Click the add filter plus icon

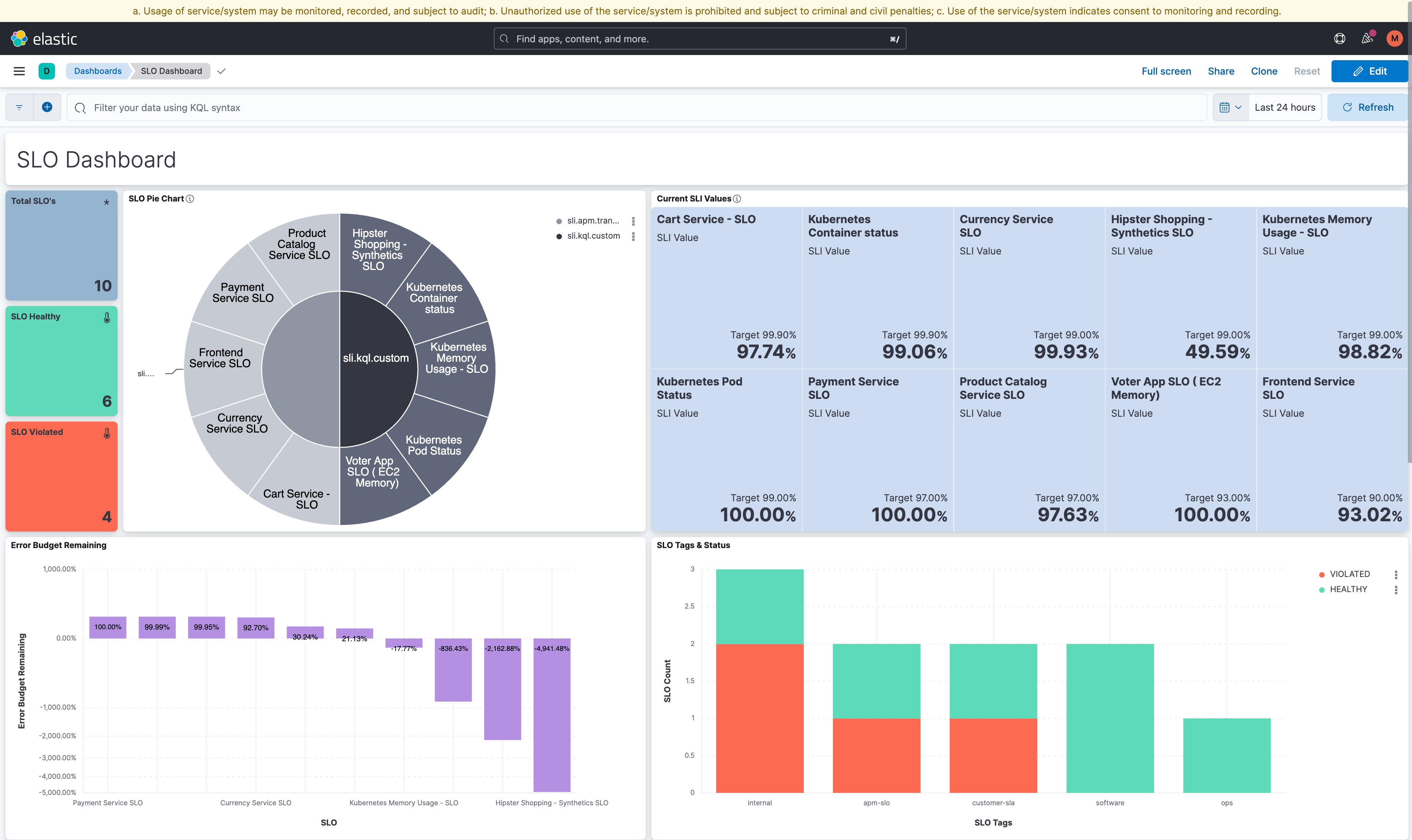47,108
